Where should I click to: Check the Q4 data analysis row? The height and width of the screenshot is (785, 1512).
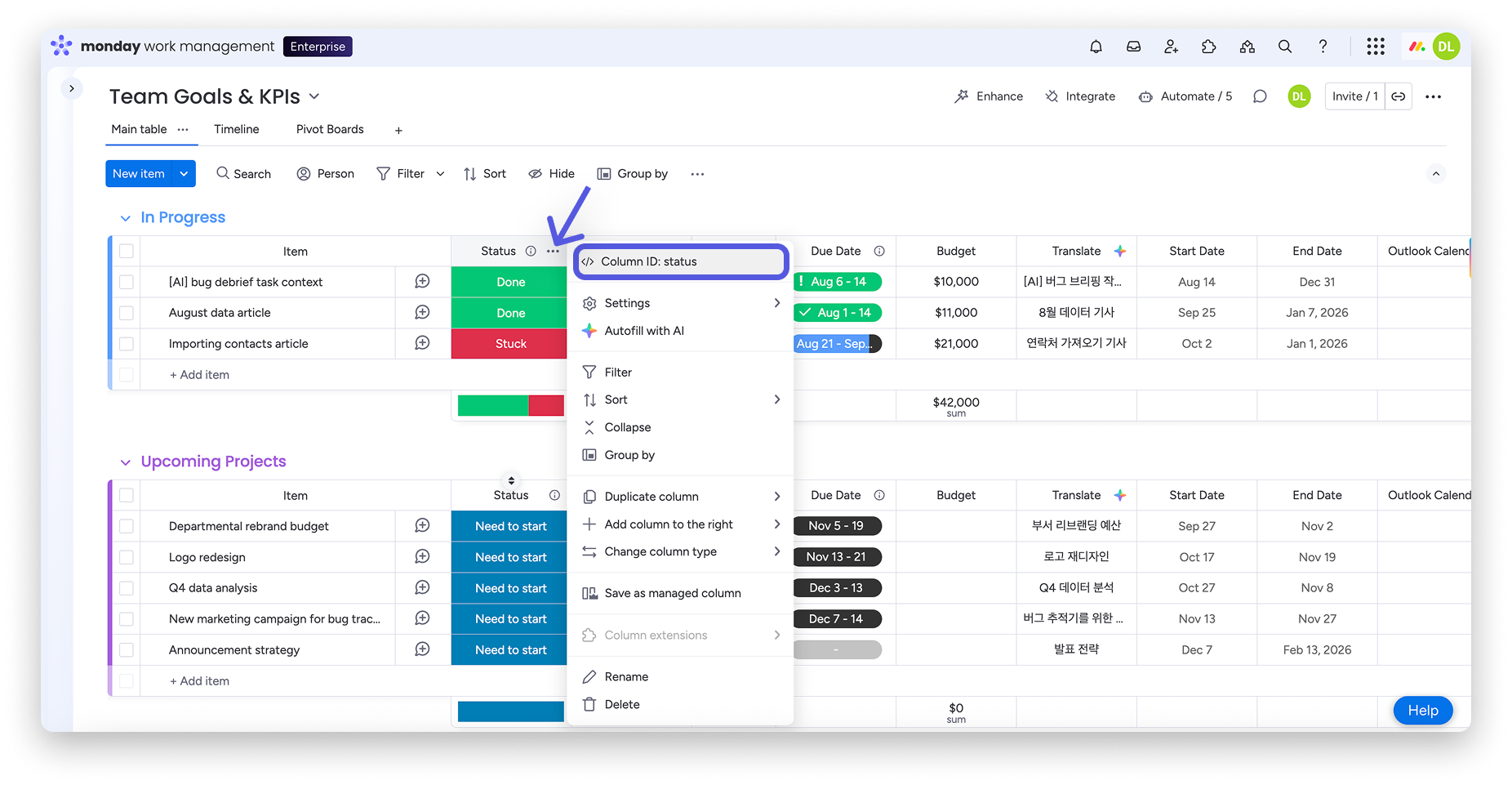point(127,588)
